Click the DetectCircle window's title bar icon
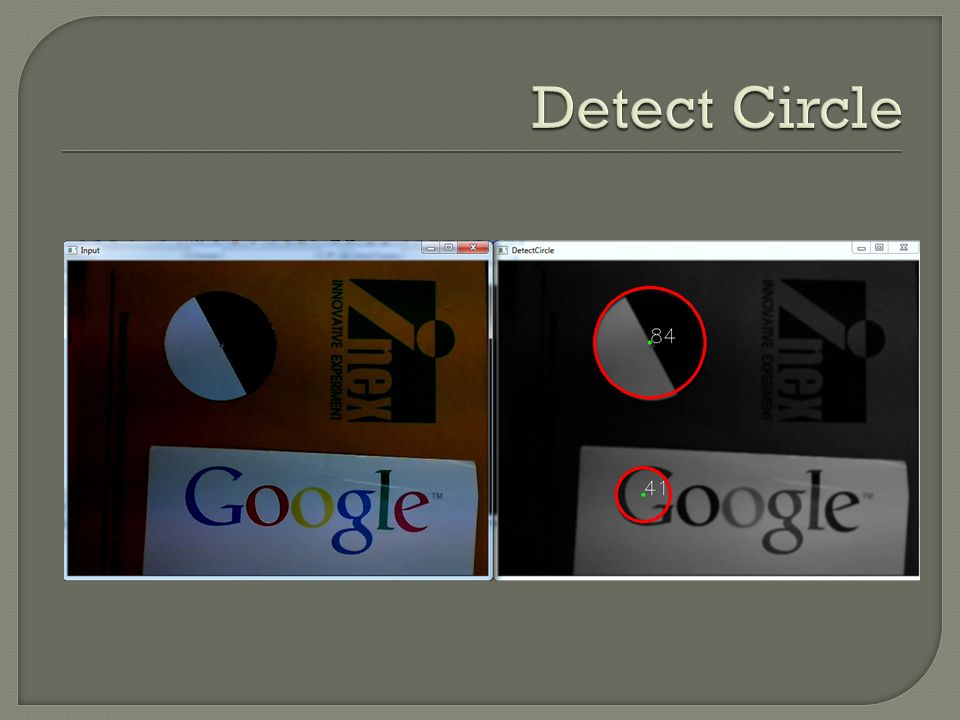Viewport: 960px width, 720px height. click(x=503, y=250)
